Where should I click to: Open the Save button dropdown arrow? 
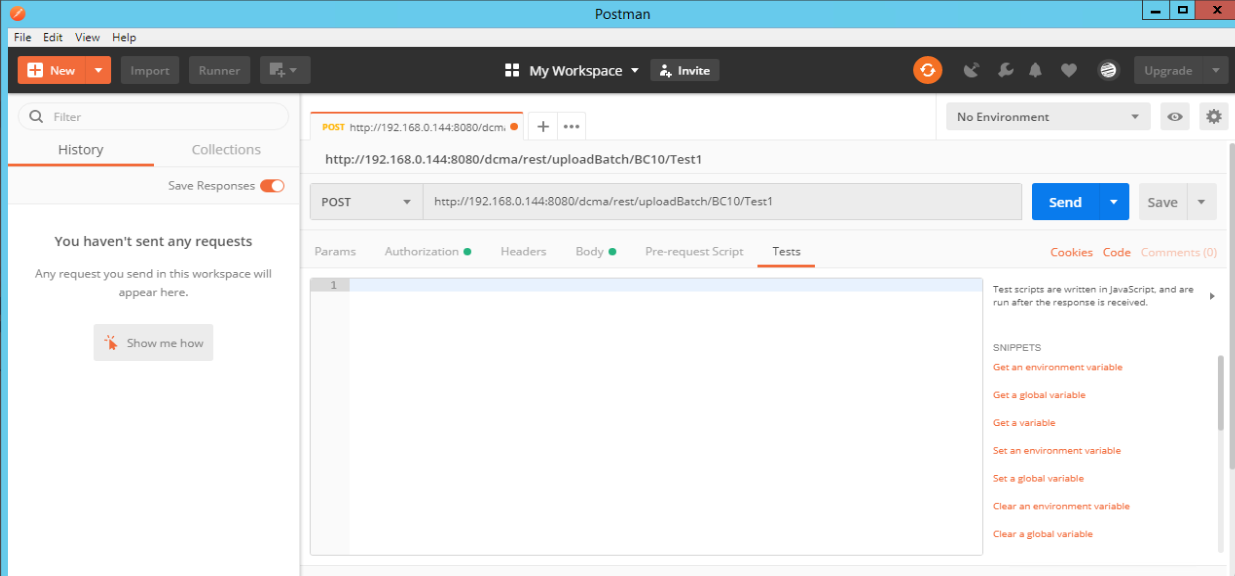tap(1201, 202)
